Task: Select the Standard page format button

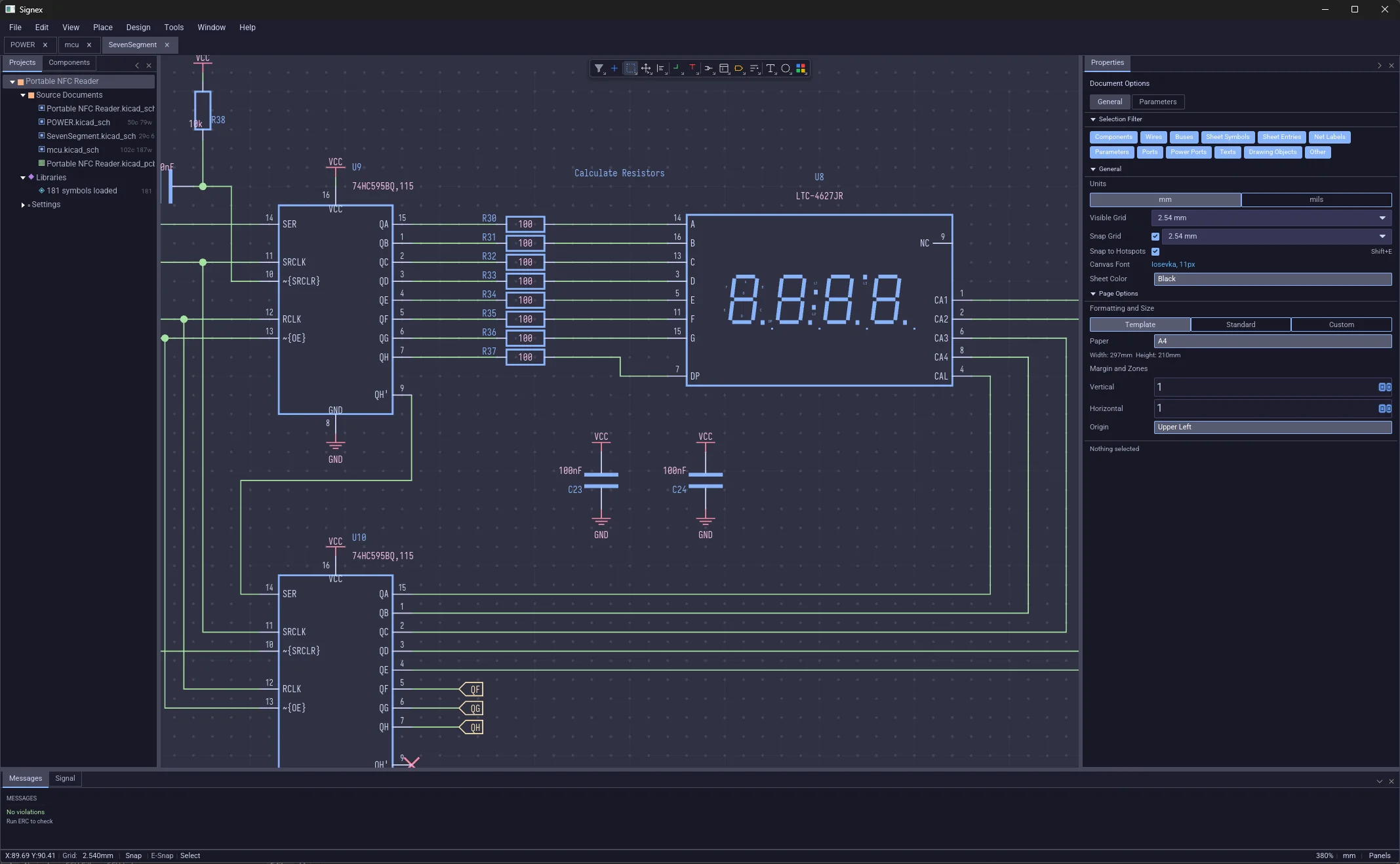Action: [x=1241, y=324]
